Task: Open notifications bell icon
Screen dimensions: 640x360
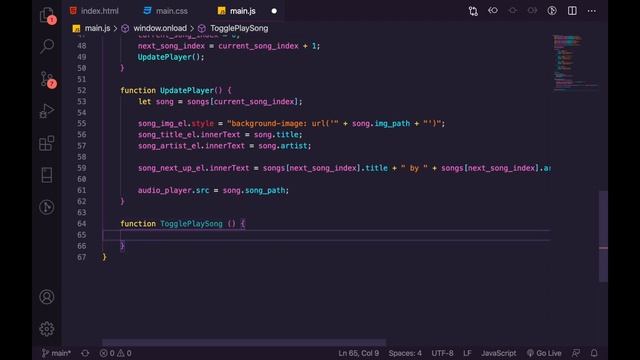Action: (594, 353)
